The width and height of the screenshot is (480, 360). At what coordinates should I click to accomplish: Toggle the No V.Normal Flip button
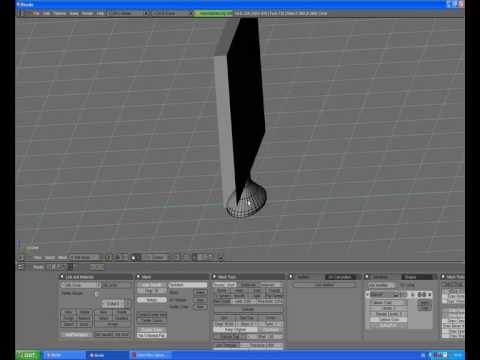point(152,336)
